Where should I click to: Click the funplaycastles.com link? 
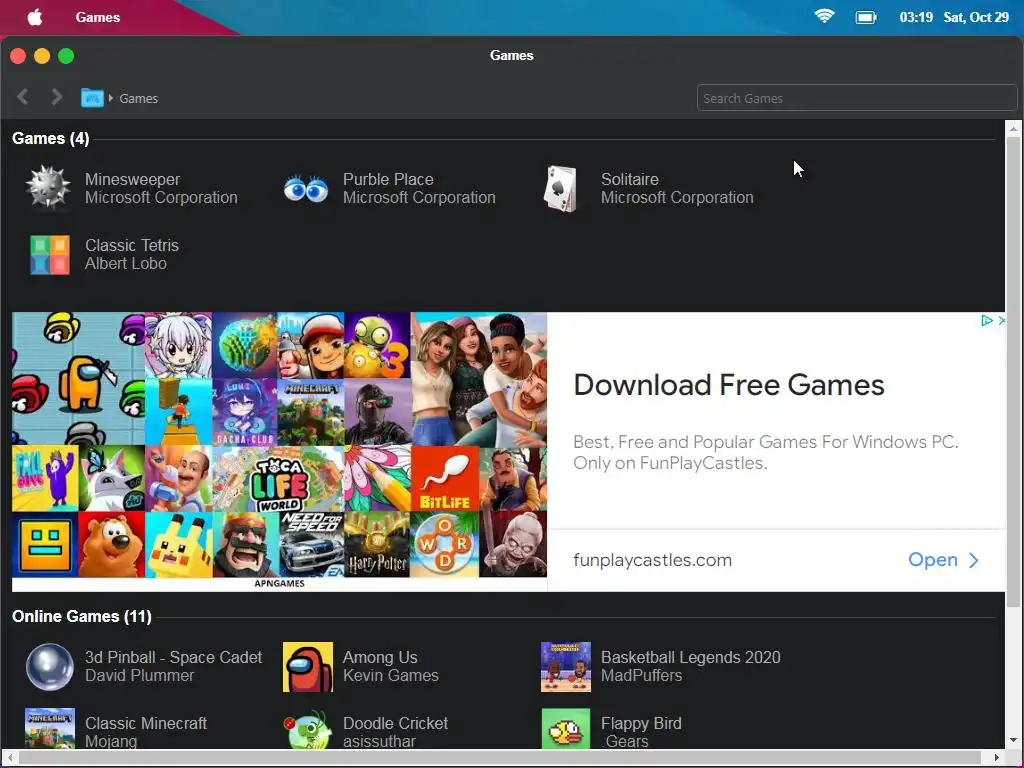[652, 560]
